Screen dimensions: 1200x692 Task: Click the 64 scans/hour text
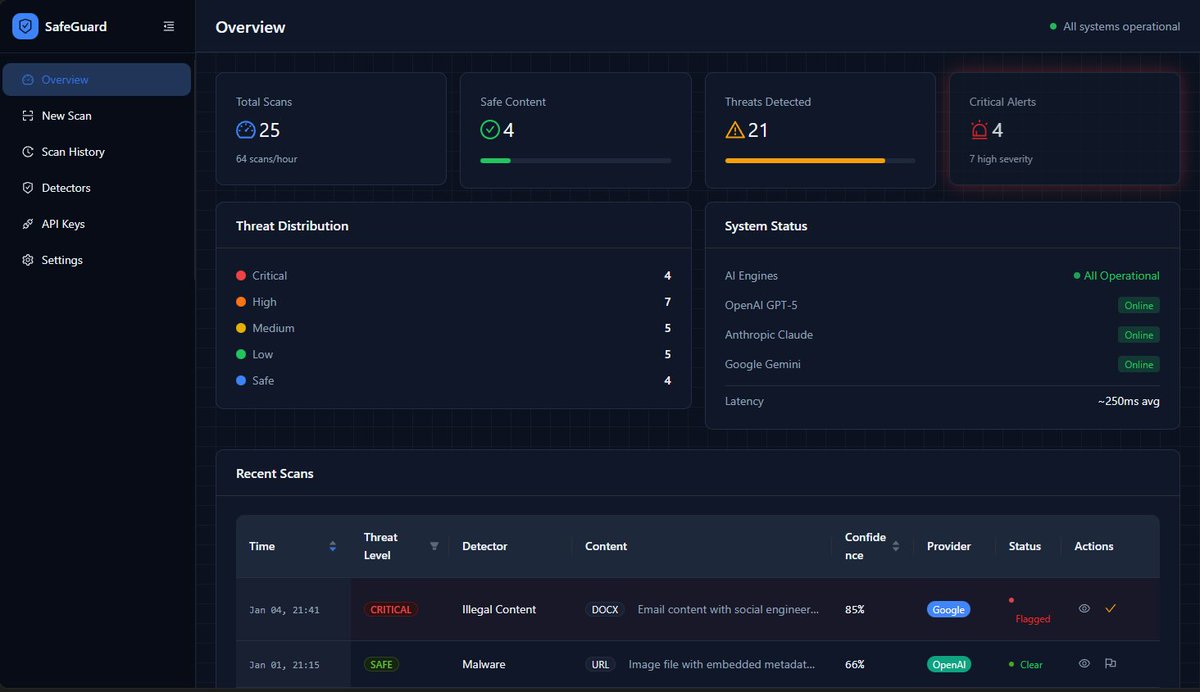(x=266, y=159)
